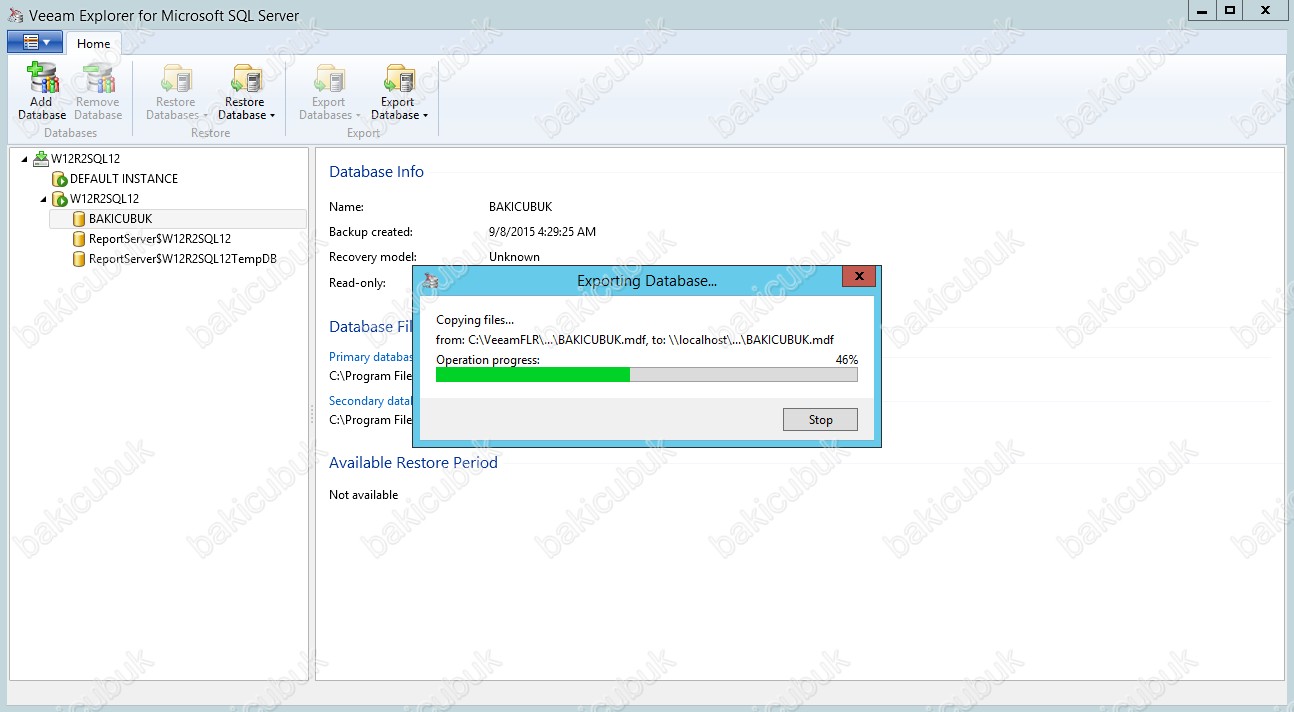Click the Add Database ribbon button
1294x712 pixels.
(42, 92)
